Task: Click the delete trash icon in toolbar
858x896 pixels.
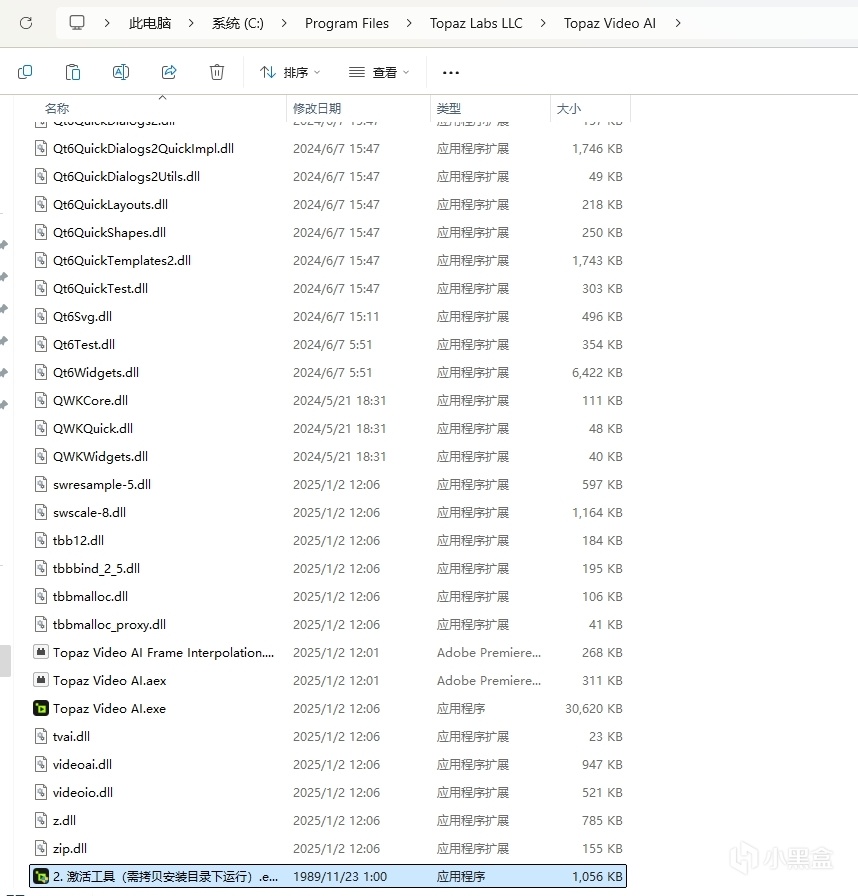Action: coord(217,72)
